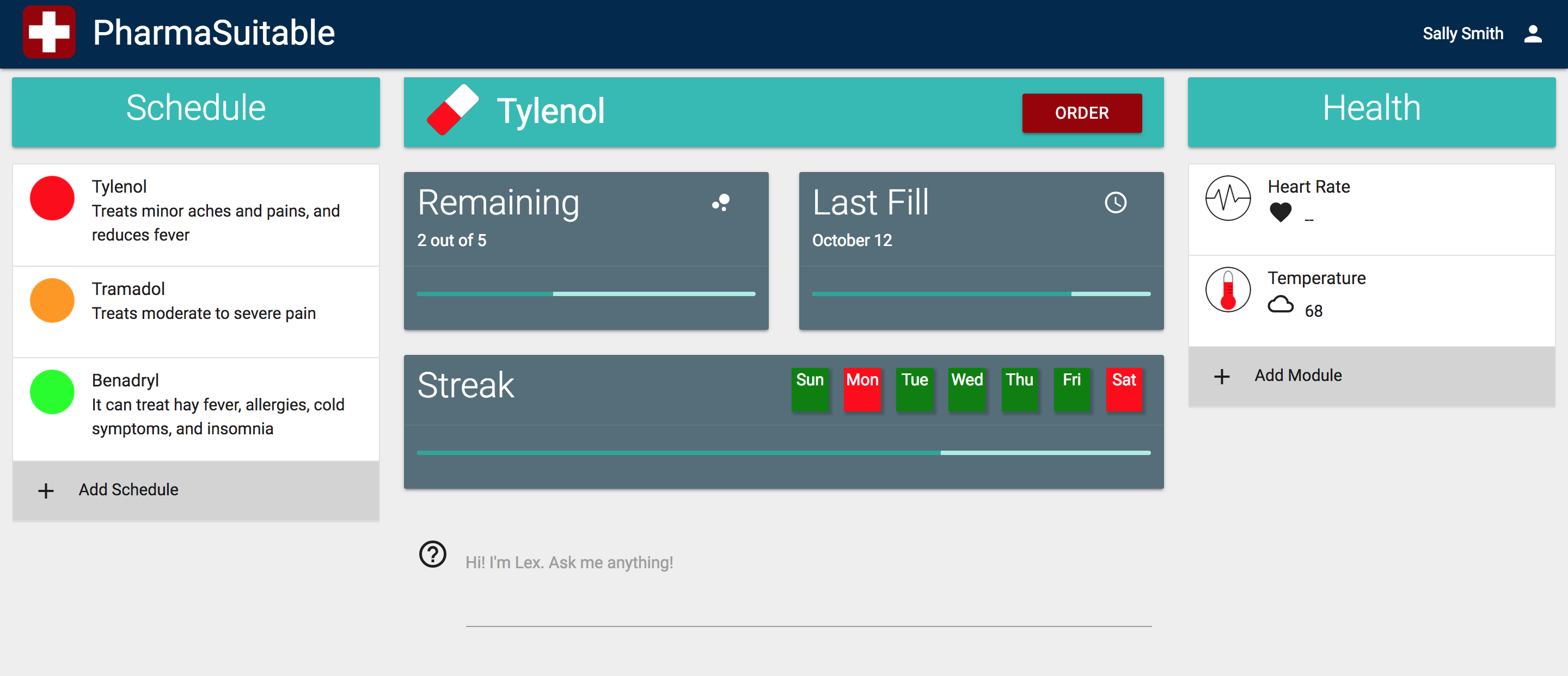Toggle the Sun streak day box
The width and height of the screenshot is (1568, 676).
point(810,389)
